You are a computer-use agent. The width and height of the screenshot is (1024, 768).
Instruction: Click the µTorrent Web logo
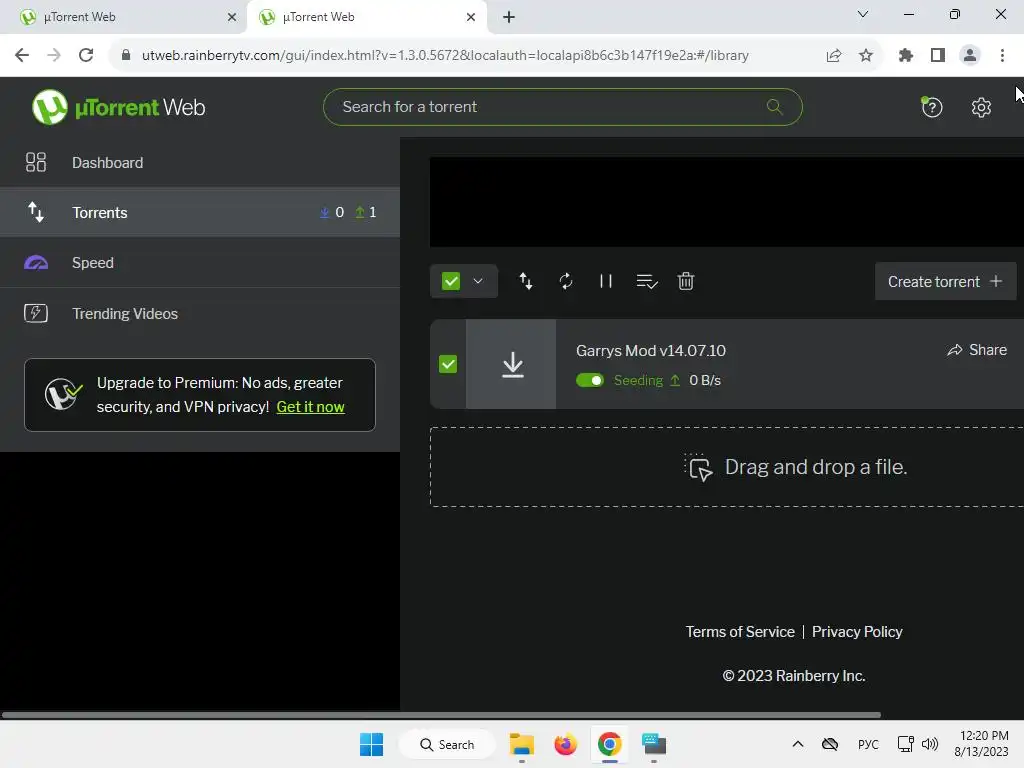(x=118, y=107)
